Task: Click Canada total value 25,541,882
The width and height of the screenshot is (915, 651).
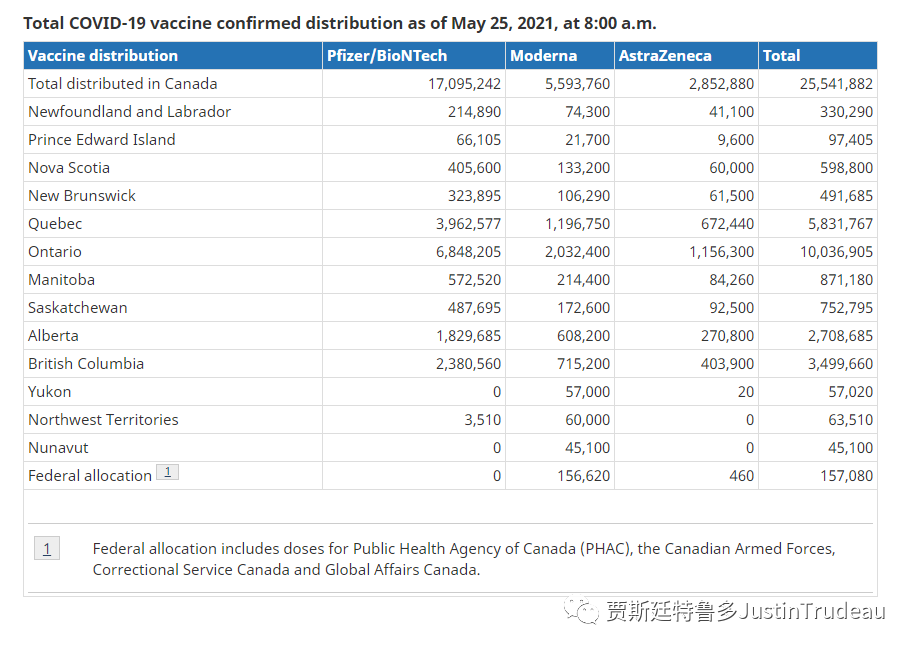Action: 836,83
